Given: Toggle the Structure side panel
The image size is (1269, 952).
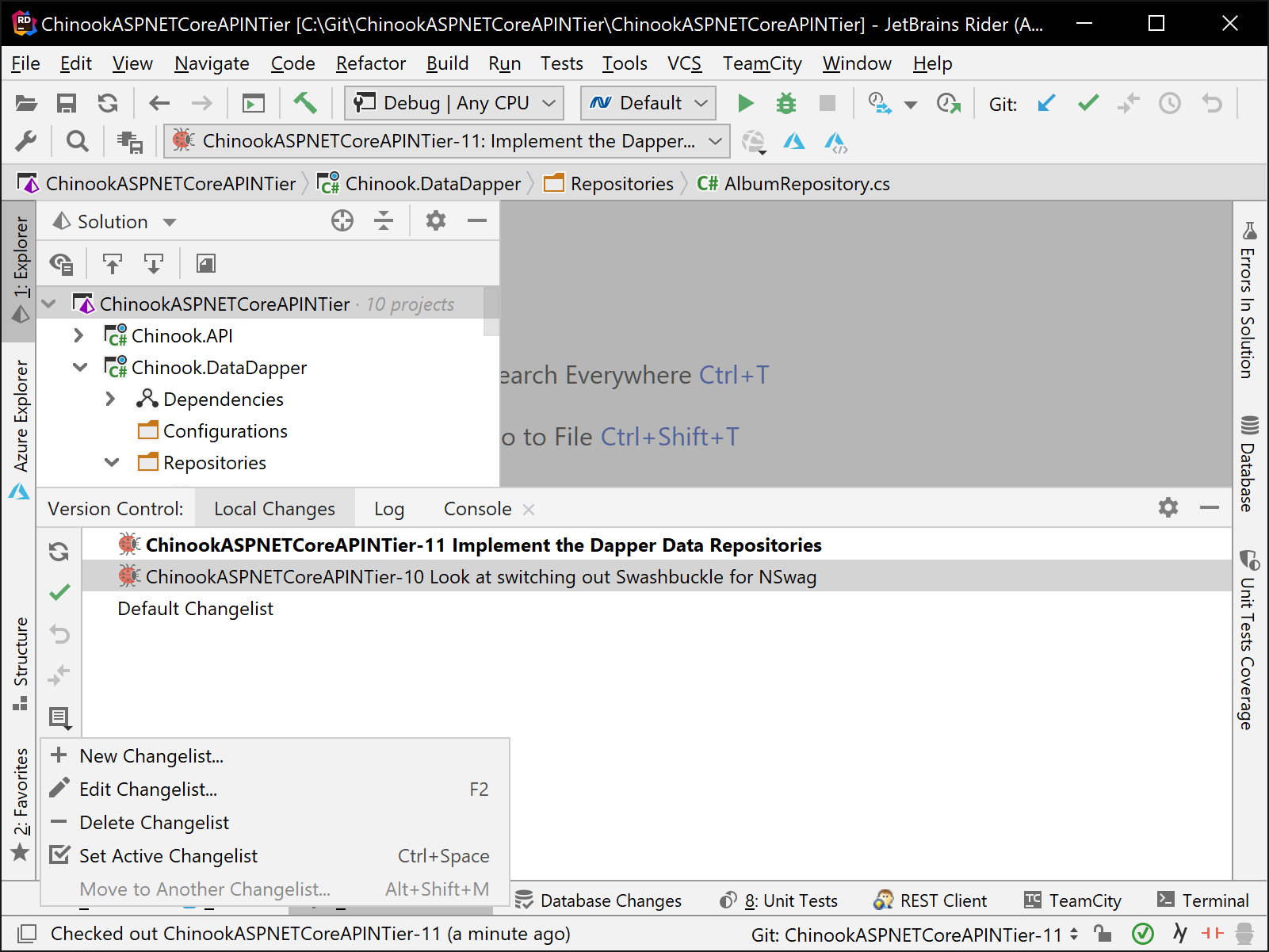Looking at the screenshot, I should coord(21,663).
